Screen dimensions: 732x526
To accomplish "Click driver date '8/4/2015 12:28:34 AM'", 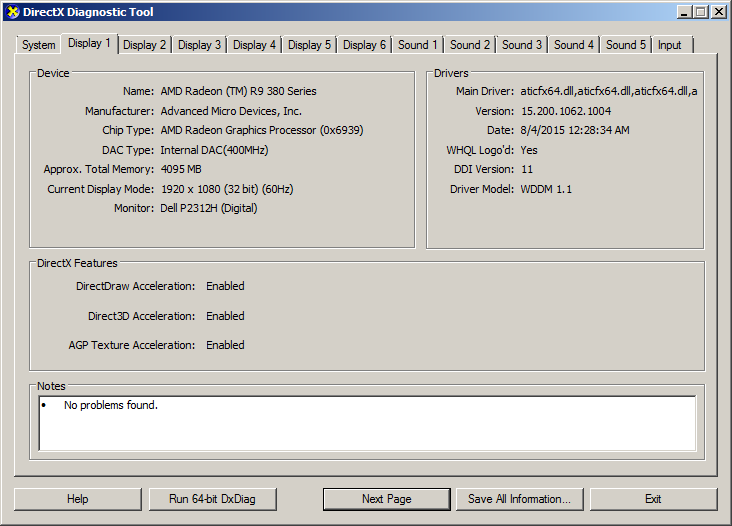I will [x=575, y=130].
